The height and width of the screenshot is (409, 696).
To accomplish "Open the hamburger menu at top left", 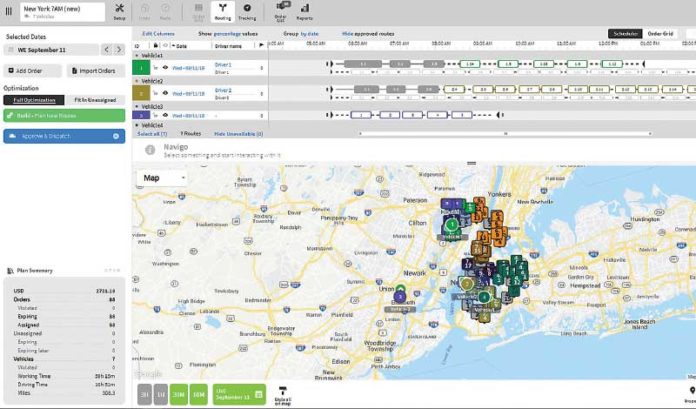I will click(x=7, y=12).
